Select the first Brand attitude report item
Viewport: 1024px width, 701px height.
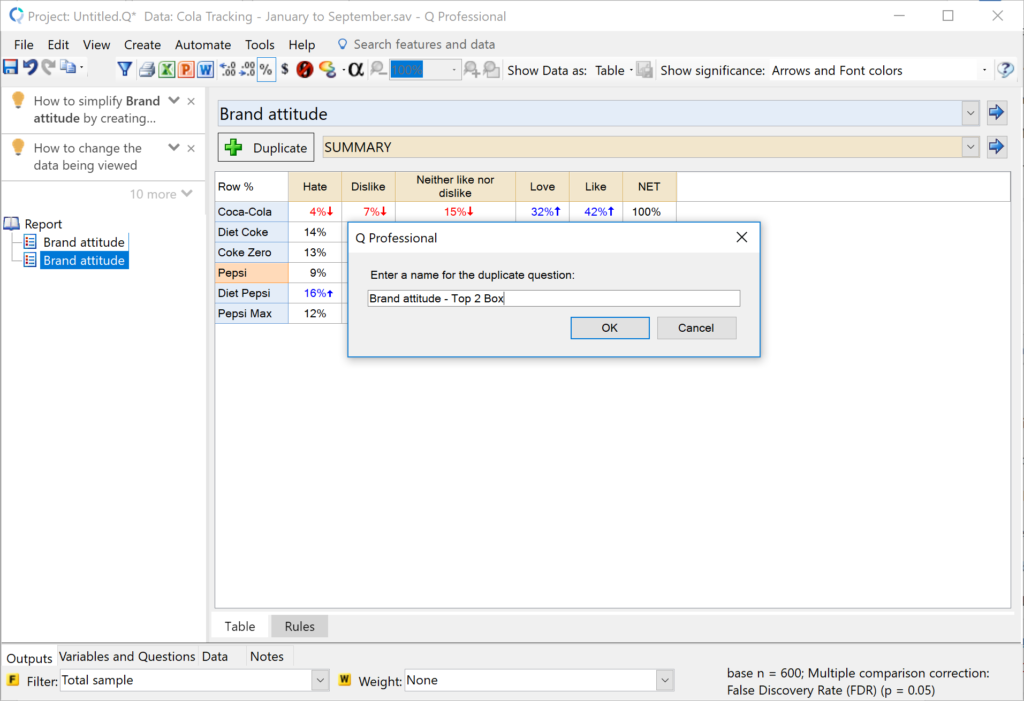pyautogui.click(x=84, y=242)
